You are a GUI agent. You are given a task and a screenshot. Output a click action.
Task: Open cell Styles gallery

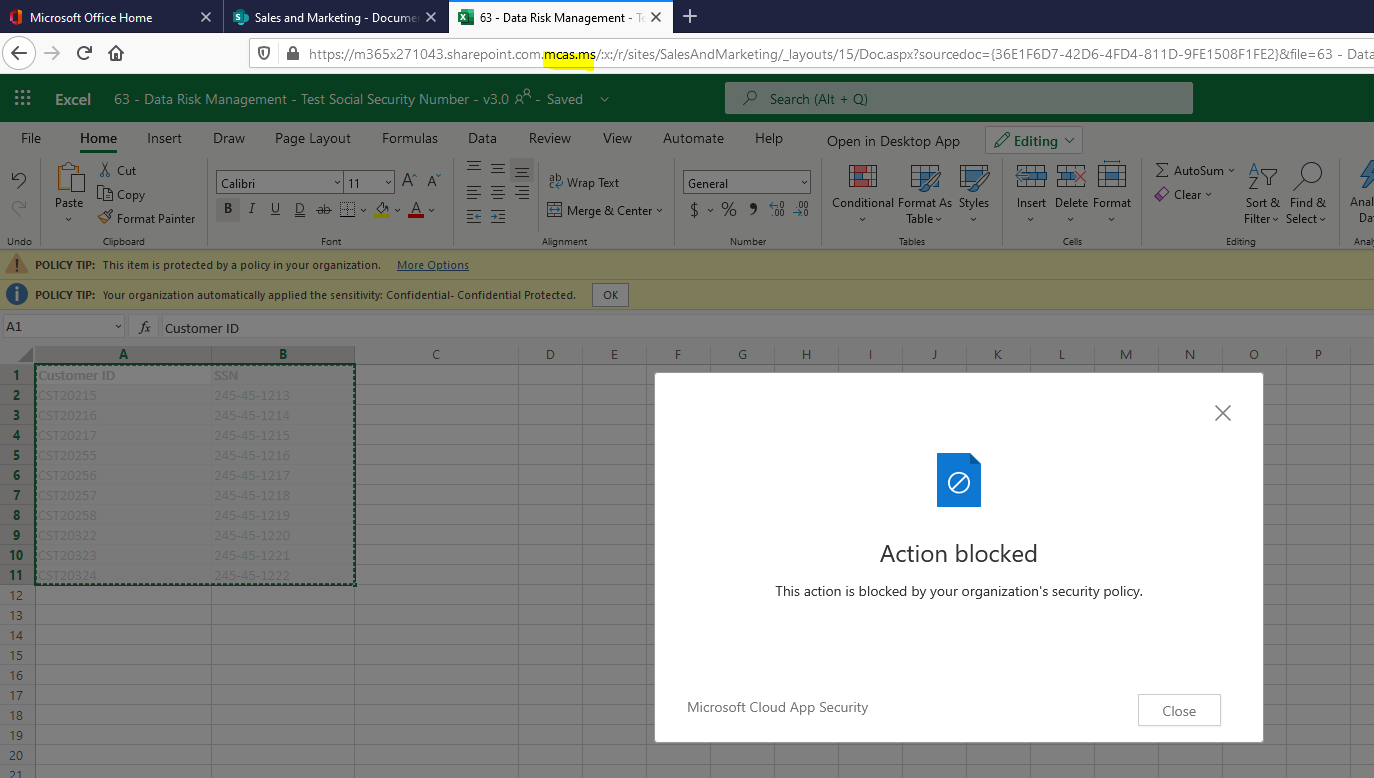pos(974,193)
